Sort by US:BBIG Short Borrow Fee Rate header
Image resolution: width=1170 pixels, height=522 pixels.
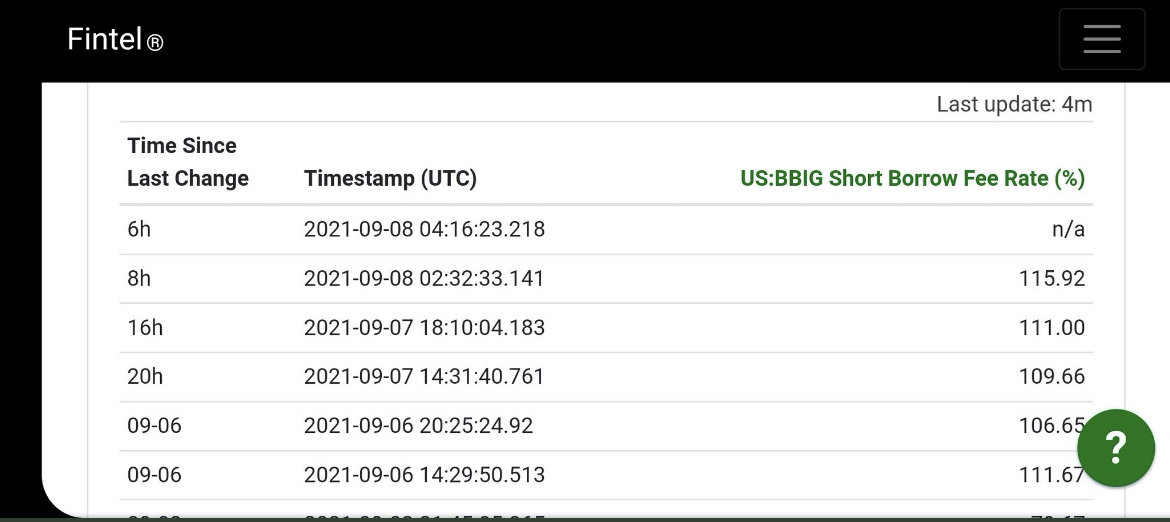coord(912,179)
